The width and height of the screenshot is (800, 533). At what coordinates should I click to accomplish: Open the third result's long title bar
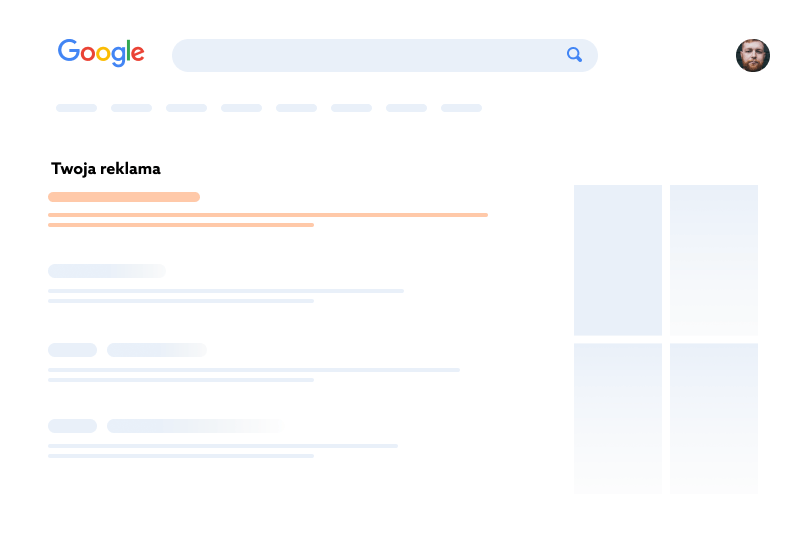click(x=194, y=426)
